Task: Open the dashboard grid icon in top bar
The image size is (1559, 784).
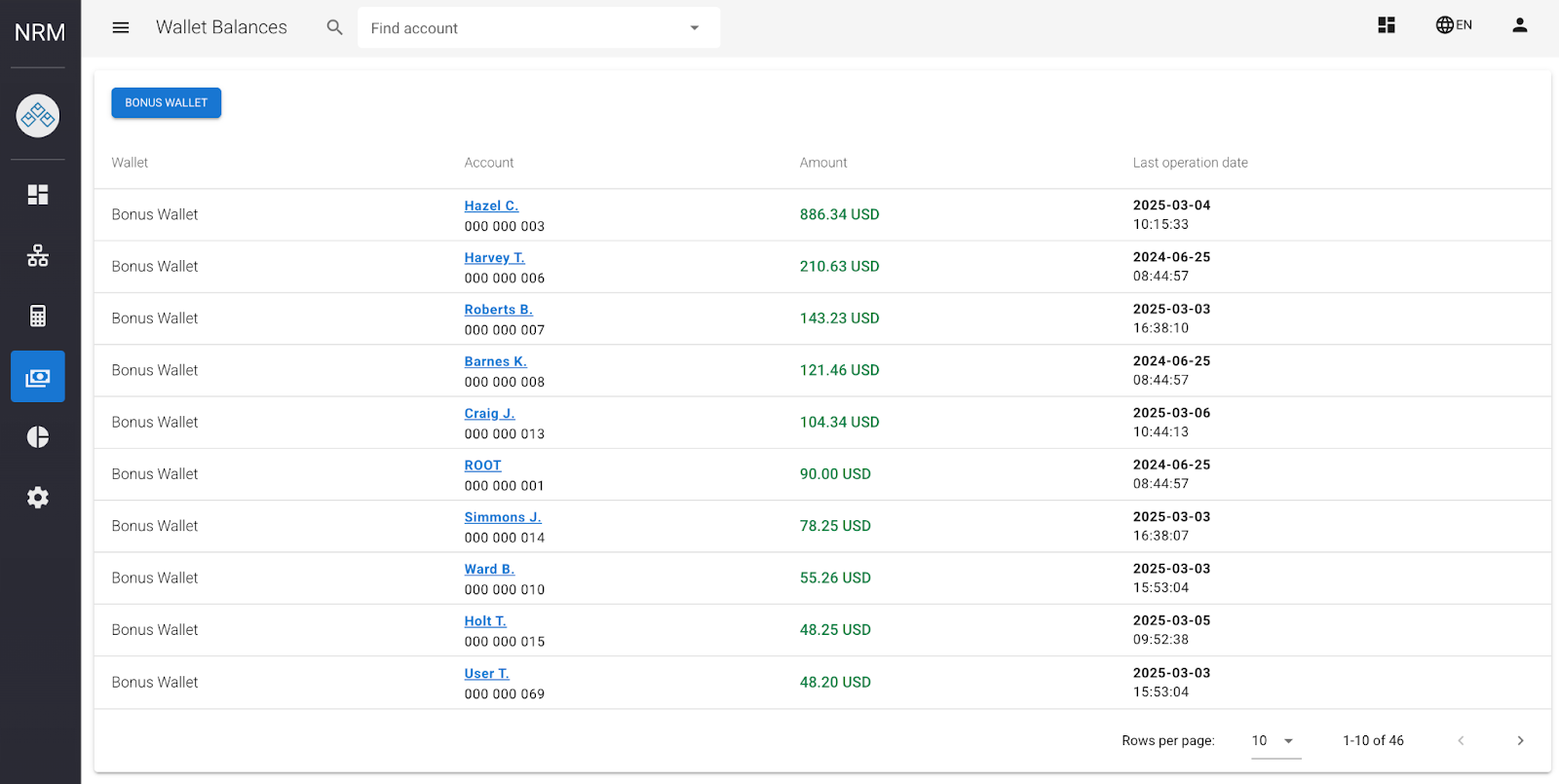Action: point(1387,25)
